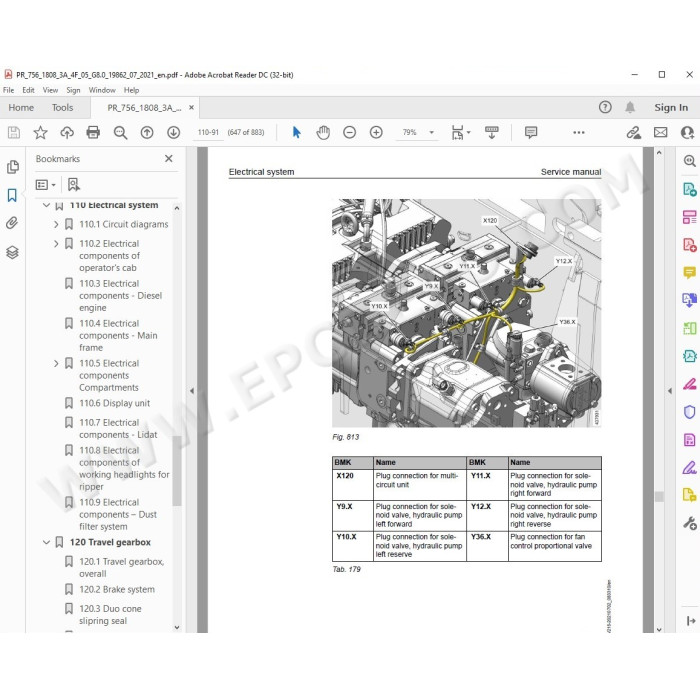The width and height of the screenshot is (700, 700).
Task: Activate the Hand pan tool
Action: pyautogui.click(x=323, y=132)
